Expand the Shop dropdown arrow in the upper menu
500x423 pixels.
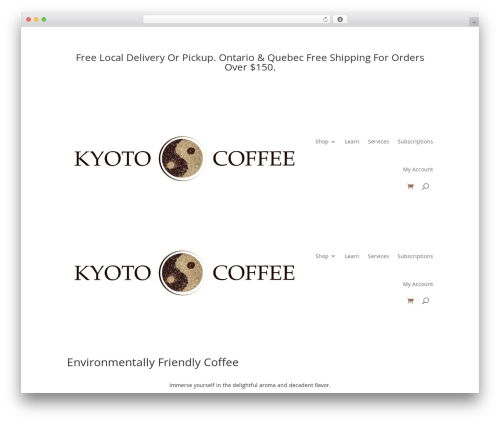(x=333, y=142)
